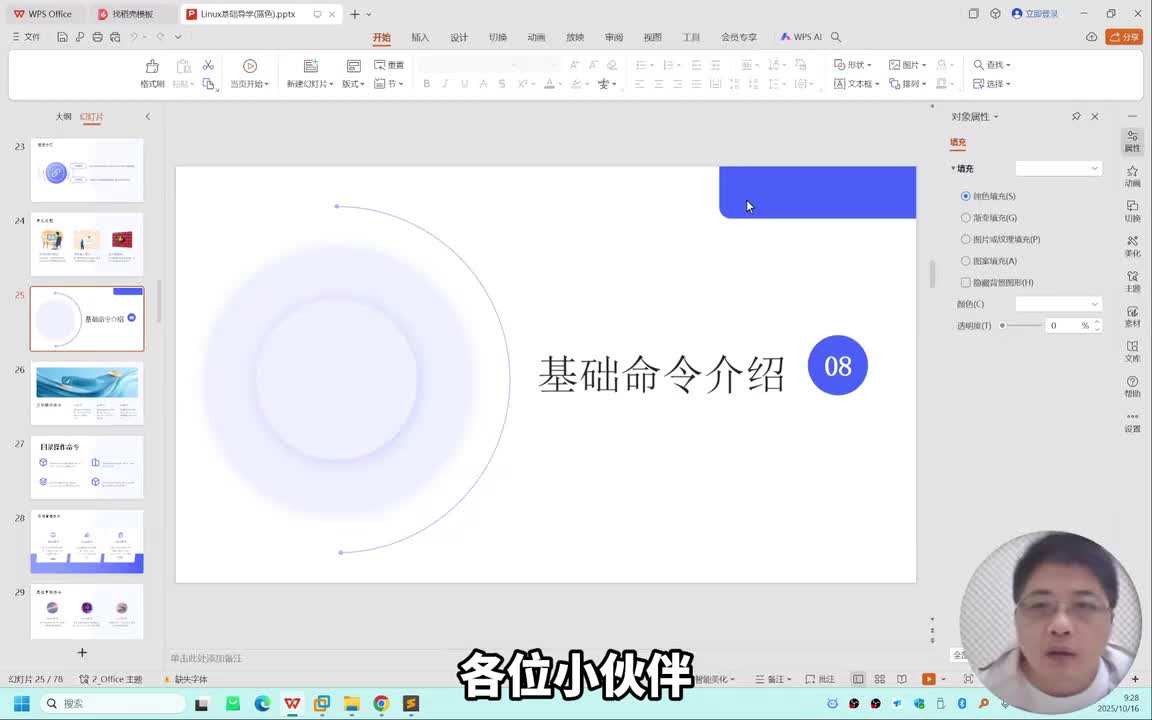Screen dimensions: 1152x720
Task: Open the 文库 (Library) sidebar icon
Action: coord(1132,351)
